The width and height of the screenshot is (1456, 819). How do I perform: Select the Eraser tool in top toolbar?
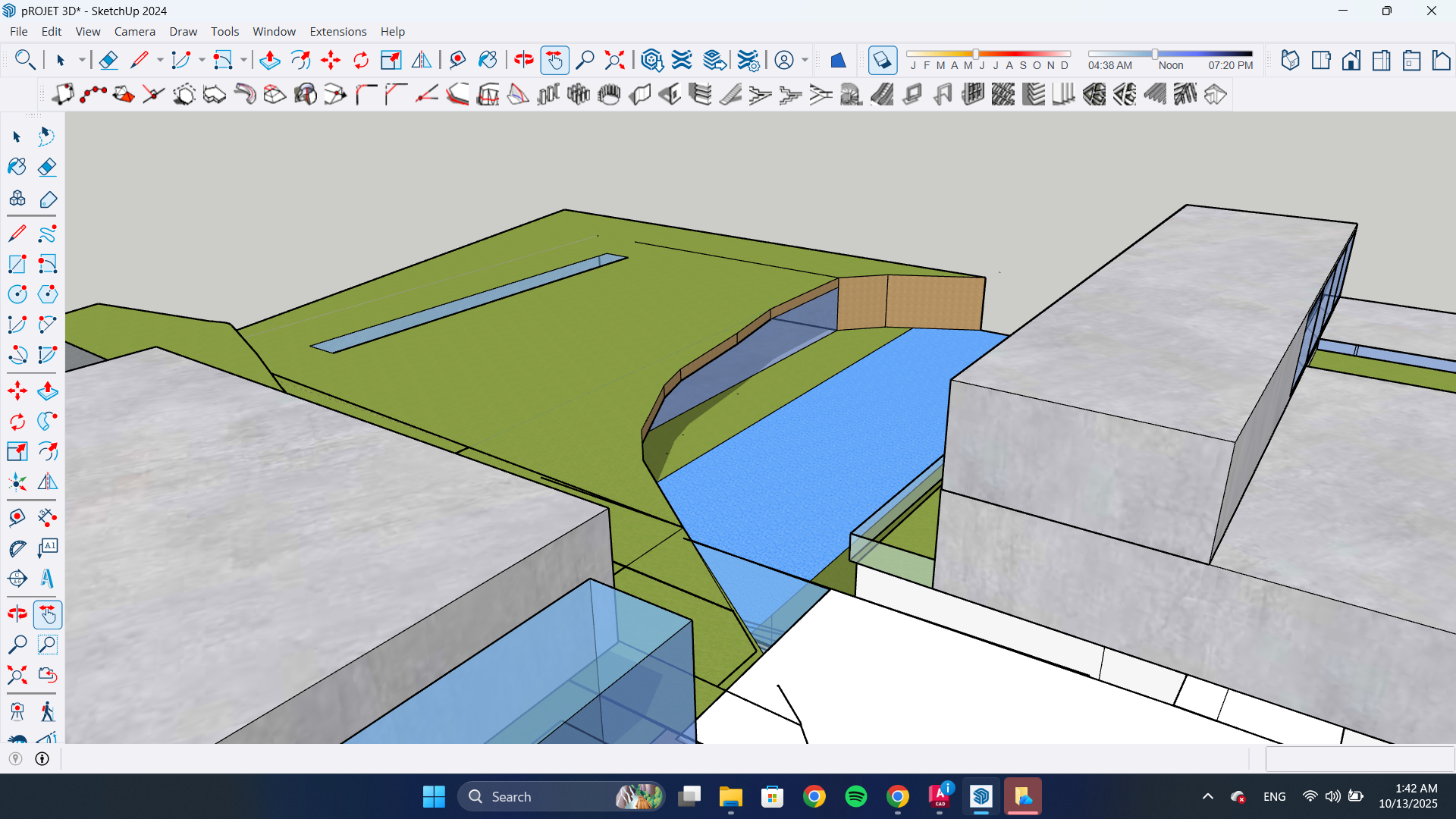point(108,60)
